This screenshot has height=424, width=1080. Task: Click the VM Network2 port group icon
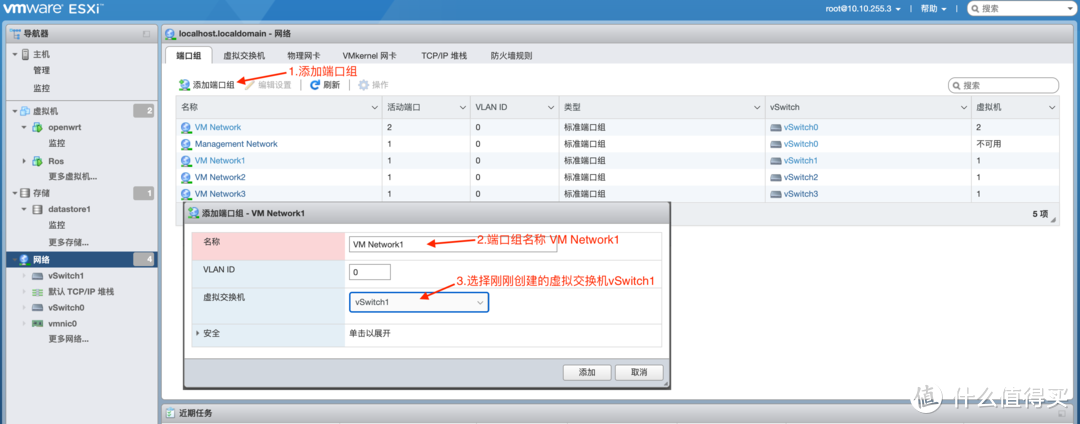186,178
